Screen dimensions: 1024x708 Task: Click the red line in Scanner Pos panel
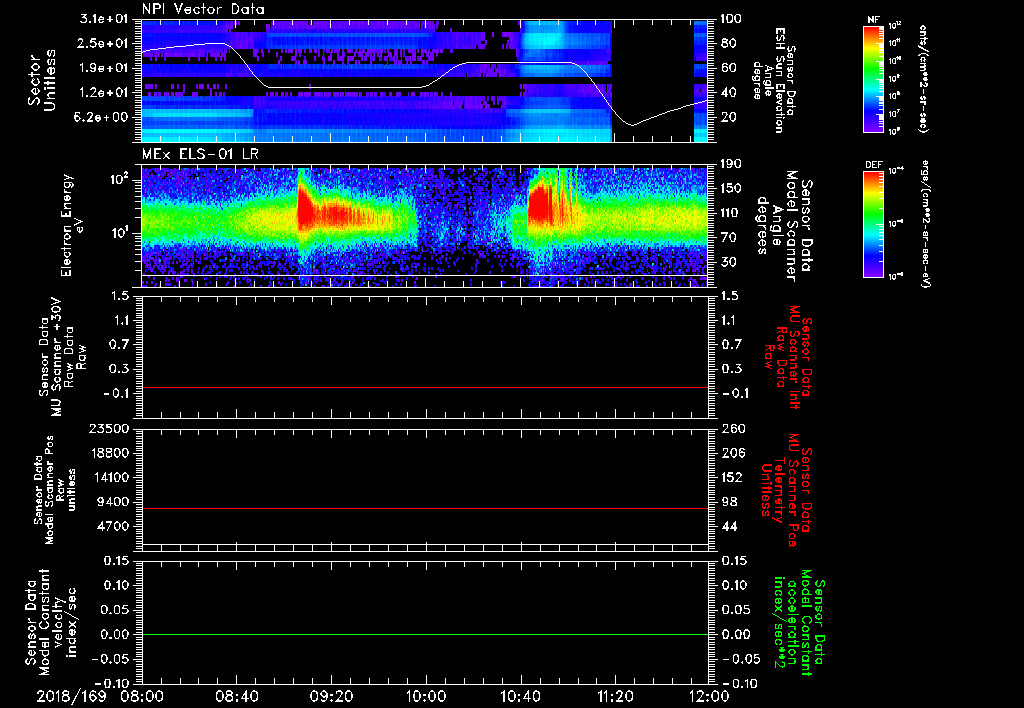tap(425, 508)
